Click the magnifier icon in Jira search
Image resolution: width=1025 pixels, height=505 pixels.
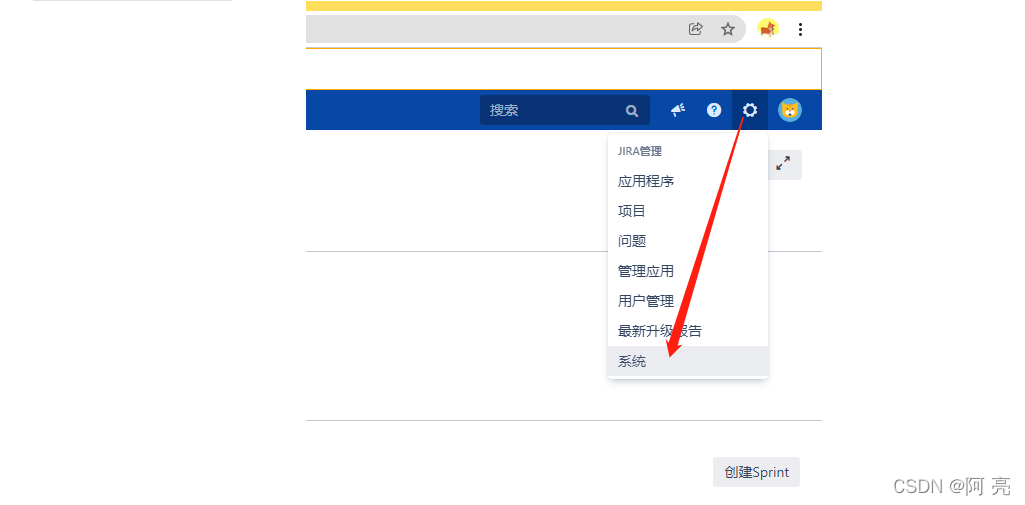click(631, 110)
